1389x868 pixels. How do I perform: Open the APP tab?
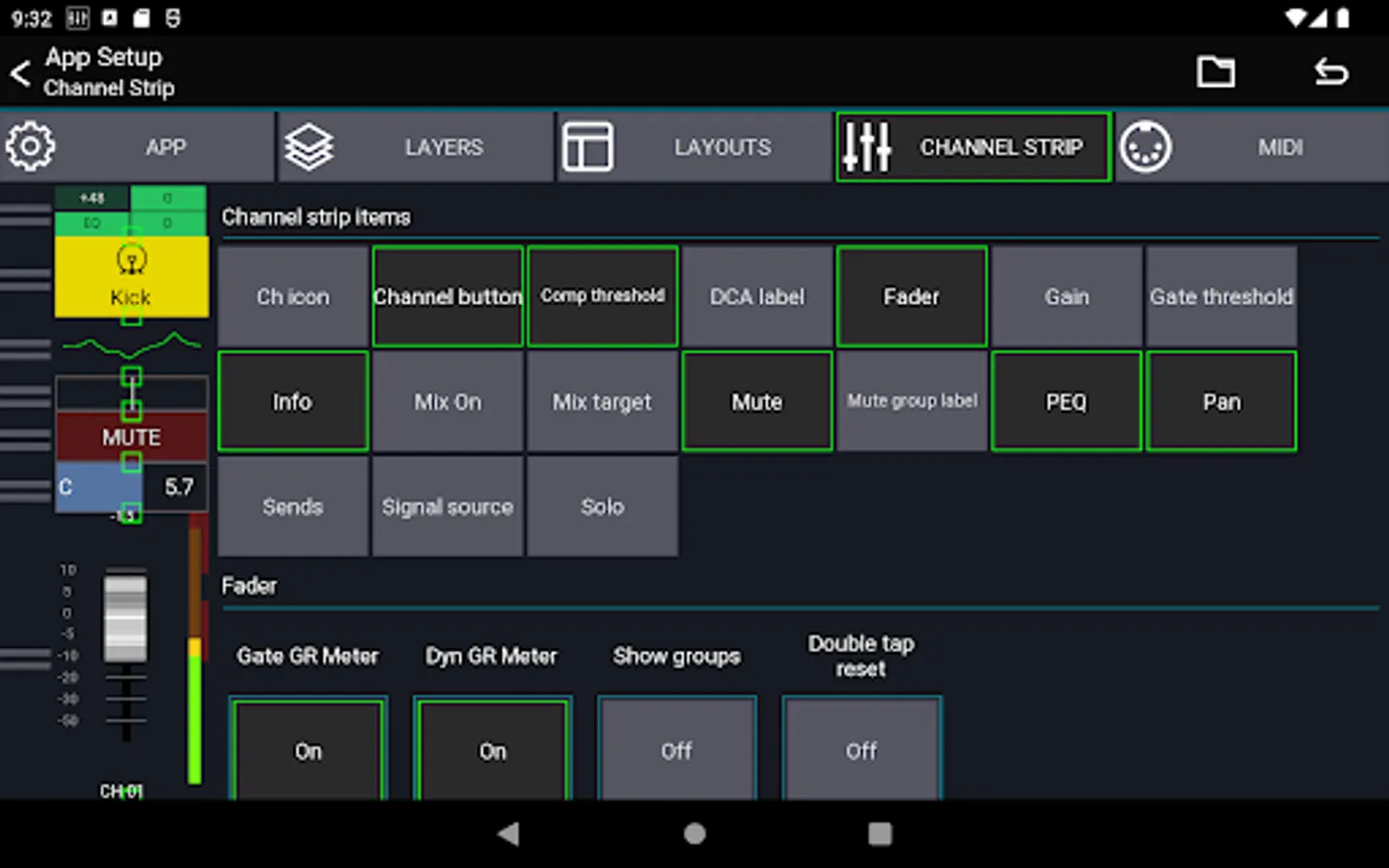[138, 147]
